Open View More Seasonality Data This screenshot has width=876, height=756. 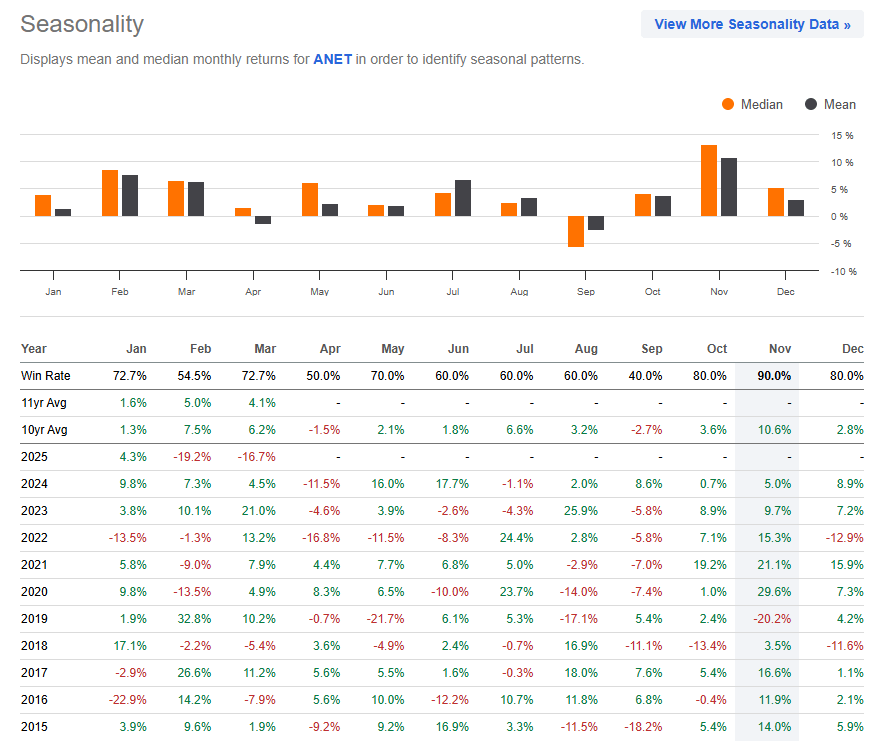[751, 24]
